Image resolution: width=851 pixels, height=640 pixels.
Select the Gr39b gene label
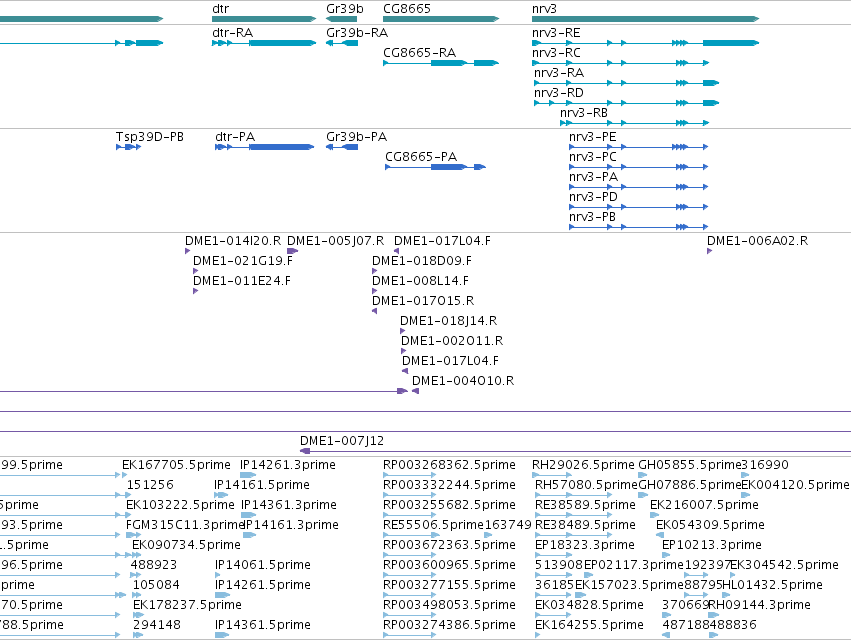[x=345, y=9]
